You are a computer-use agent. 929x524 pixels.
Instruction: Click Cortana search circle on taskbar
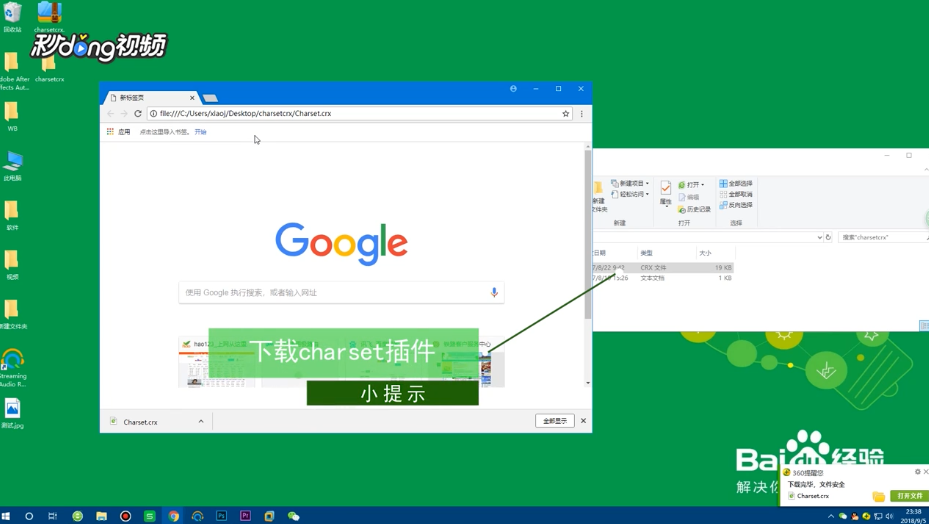28,516
